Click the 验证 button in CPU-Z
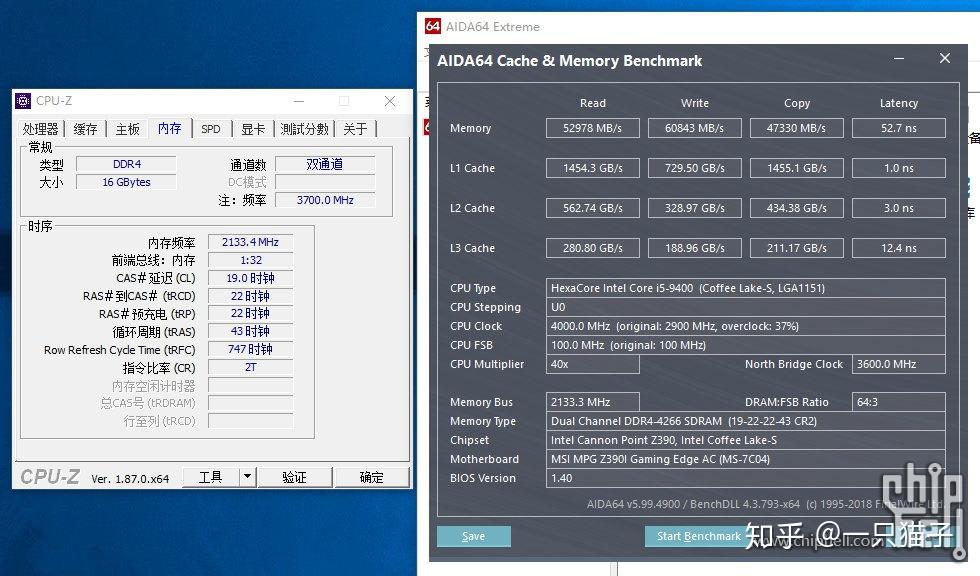The width and height of the screenshot is (980, 576). coord(294,477)
